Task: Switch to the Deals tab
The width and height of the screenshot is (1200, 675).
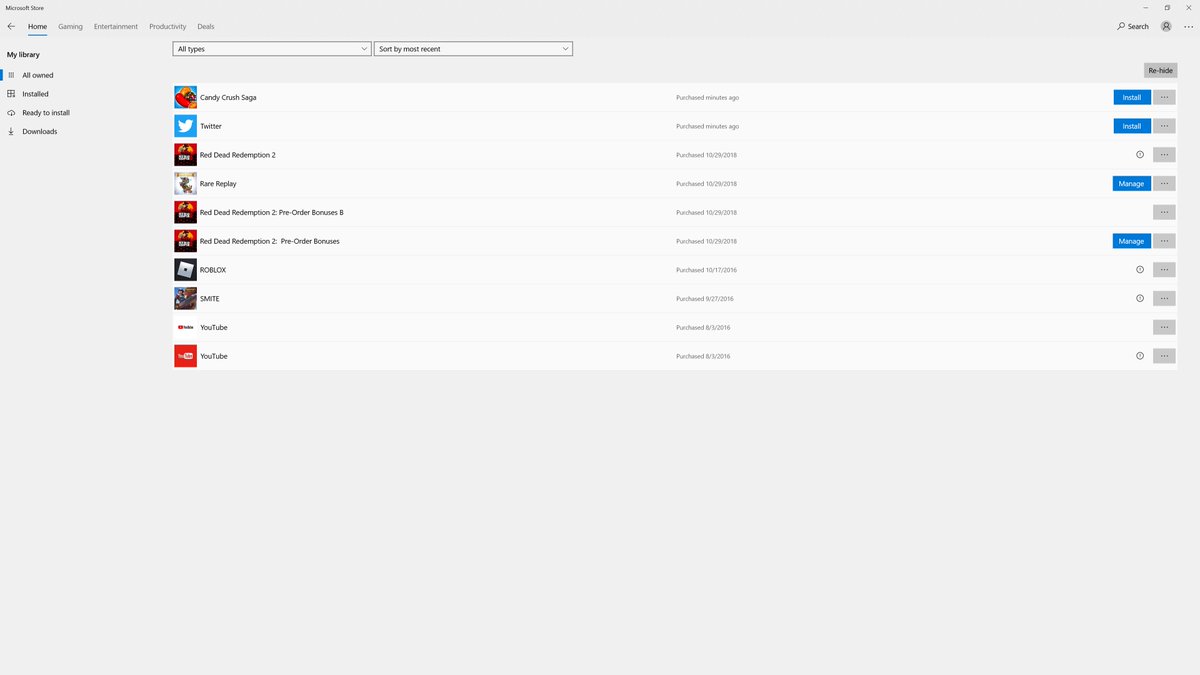Action: tap(206, 27)
